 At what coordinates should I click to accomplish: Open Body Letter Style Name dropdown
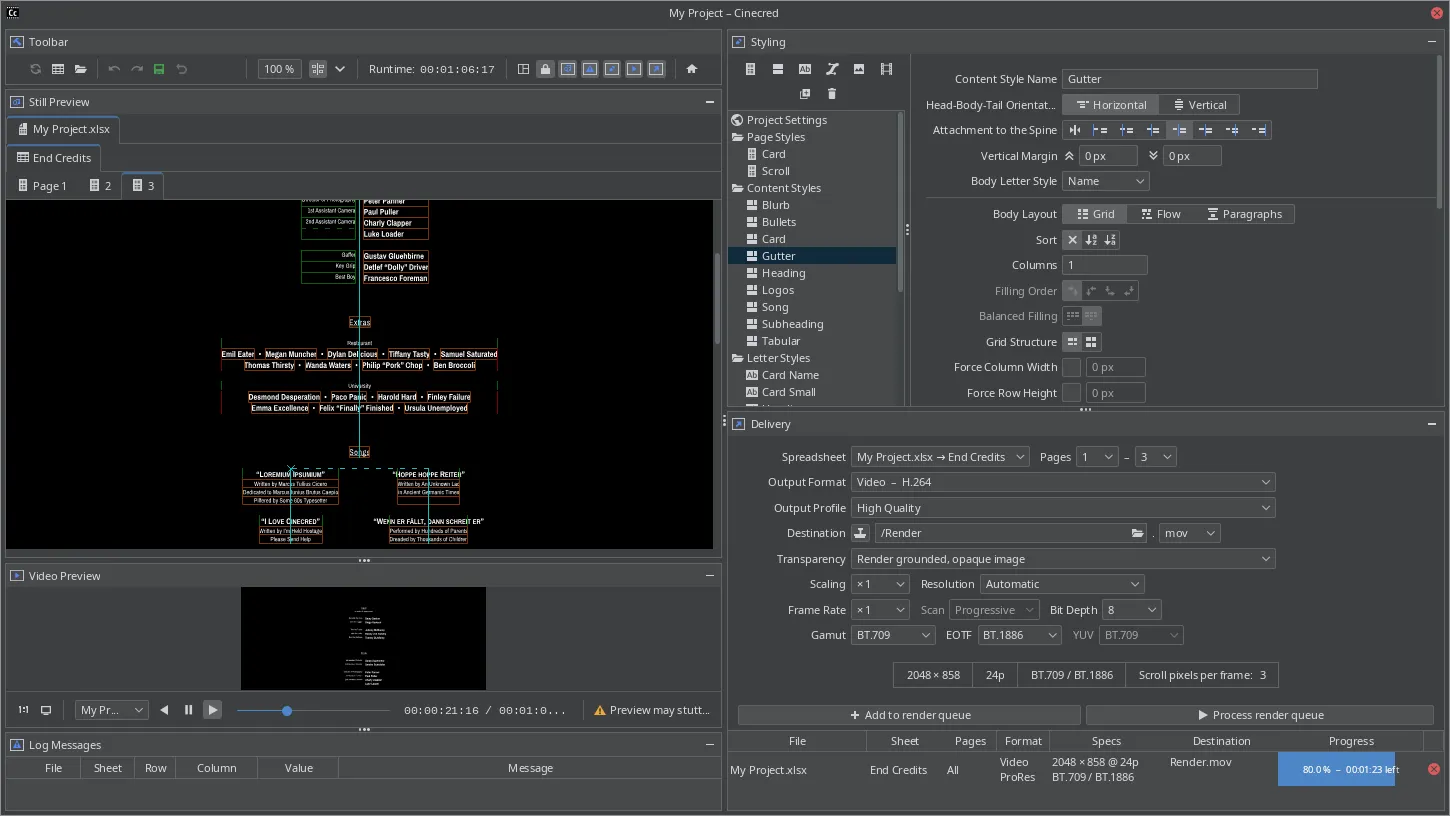tap(1105, 181)
